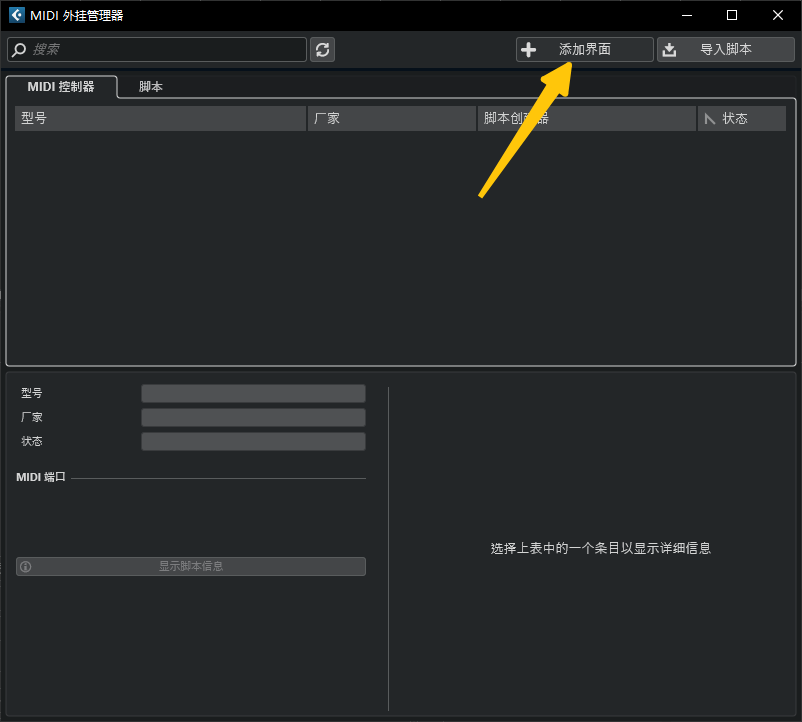Click the Cubase logo in title bar

click(x=16, y=15)
